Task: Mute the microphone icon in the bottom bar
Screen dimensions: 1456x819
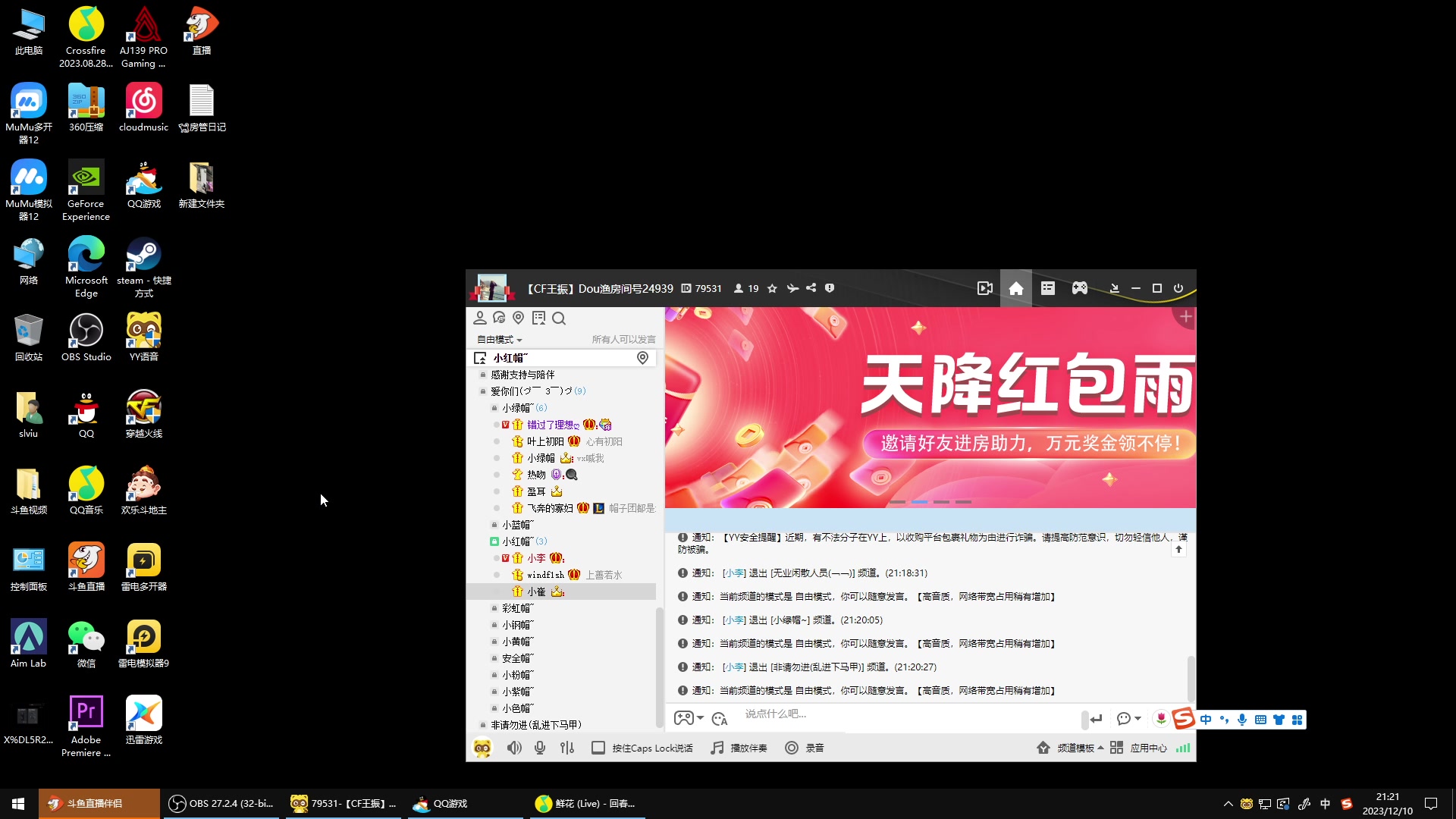Action: coord(540,748)
